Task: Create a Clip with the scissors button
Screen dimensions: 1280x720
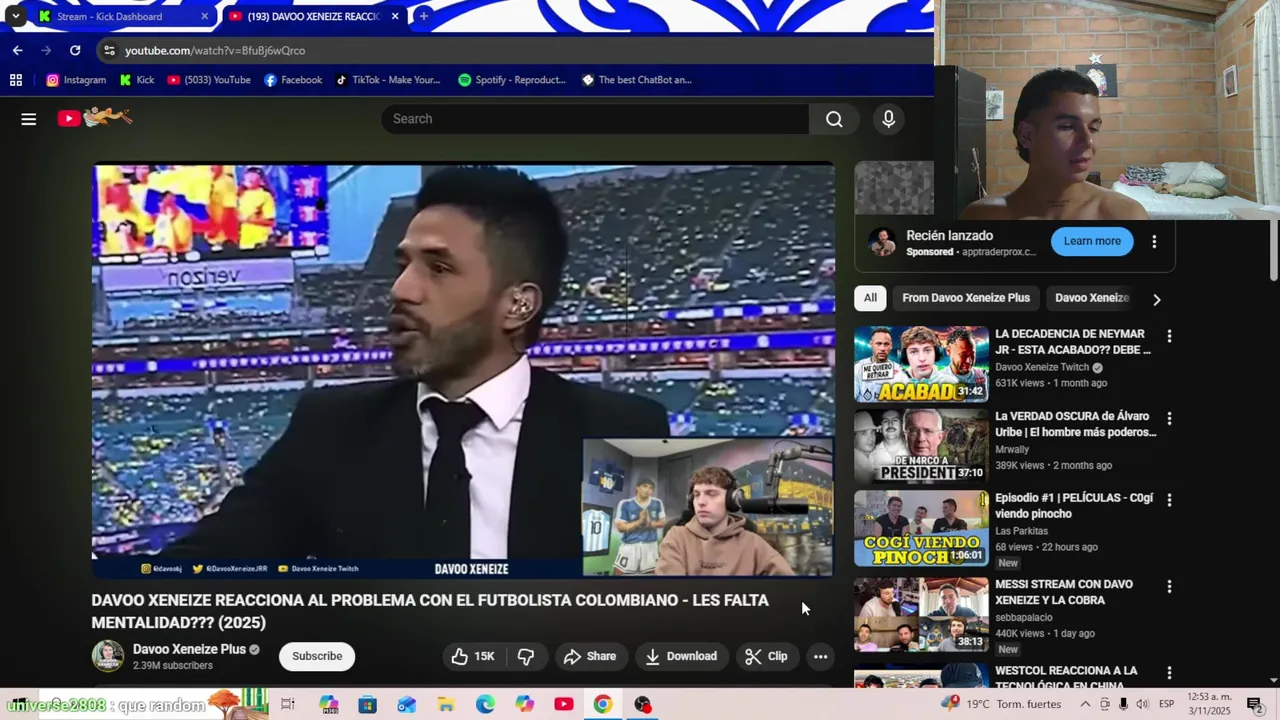Action: [766, 656]
